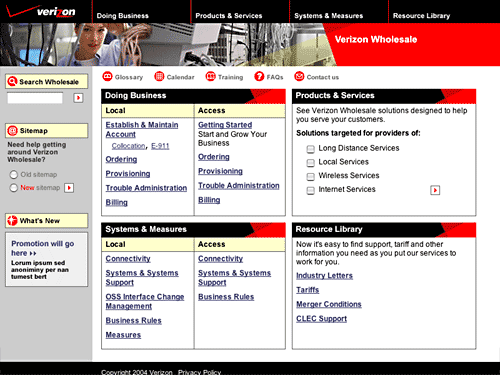
Task: Click the Glossary icon
Action: pos(107,76)
